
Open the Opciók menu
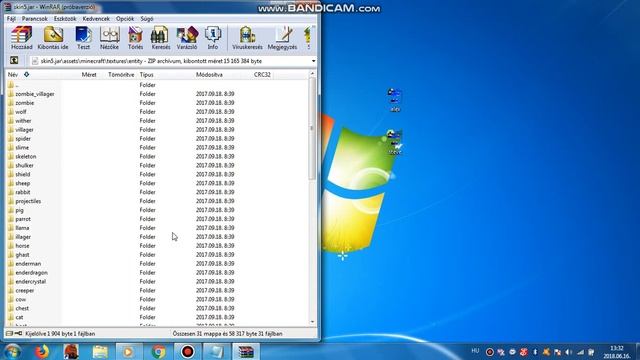tap(125, 19)
